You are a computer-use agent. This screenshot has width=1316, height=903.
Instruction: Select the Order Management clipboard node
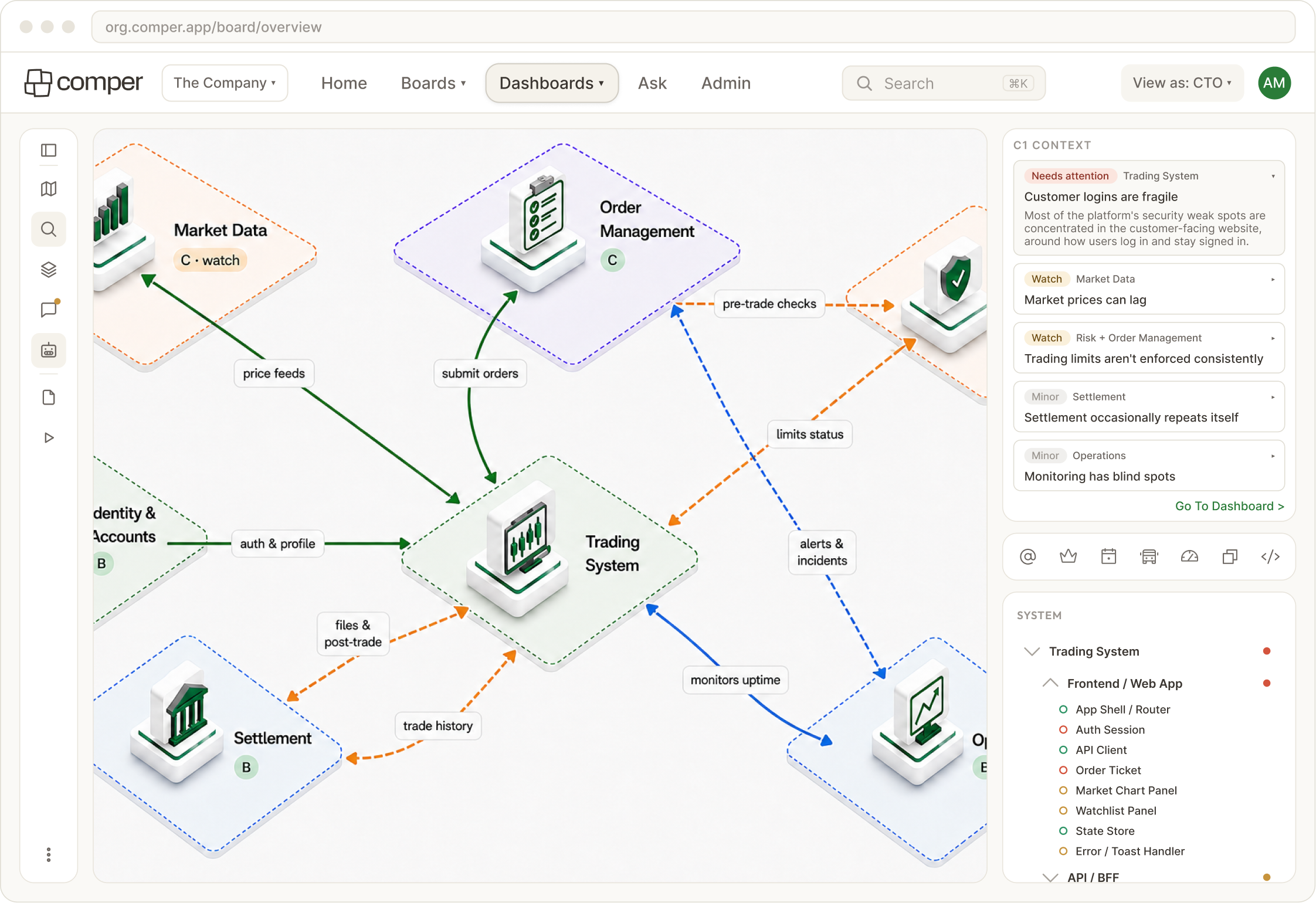(532, 230)
